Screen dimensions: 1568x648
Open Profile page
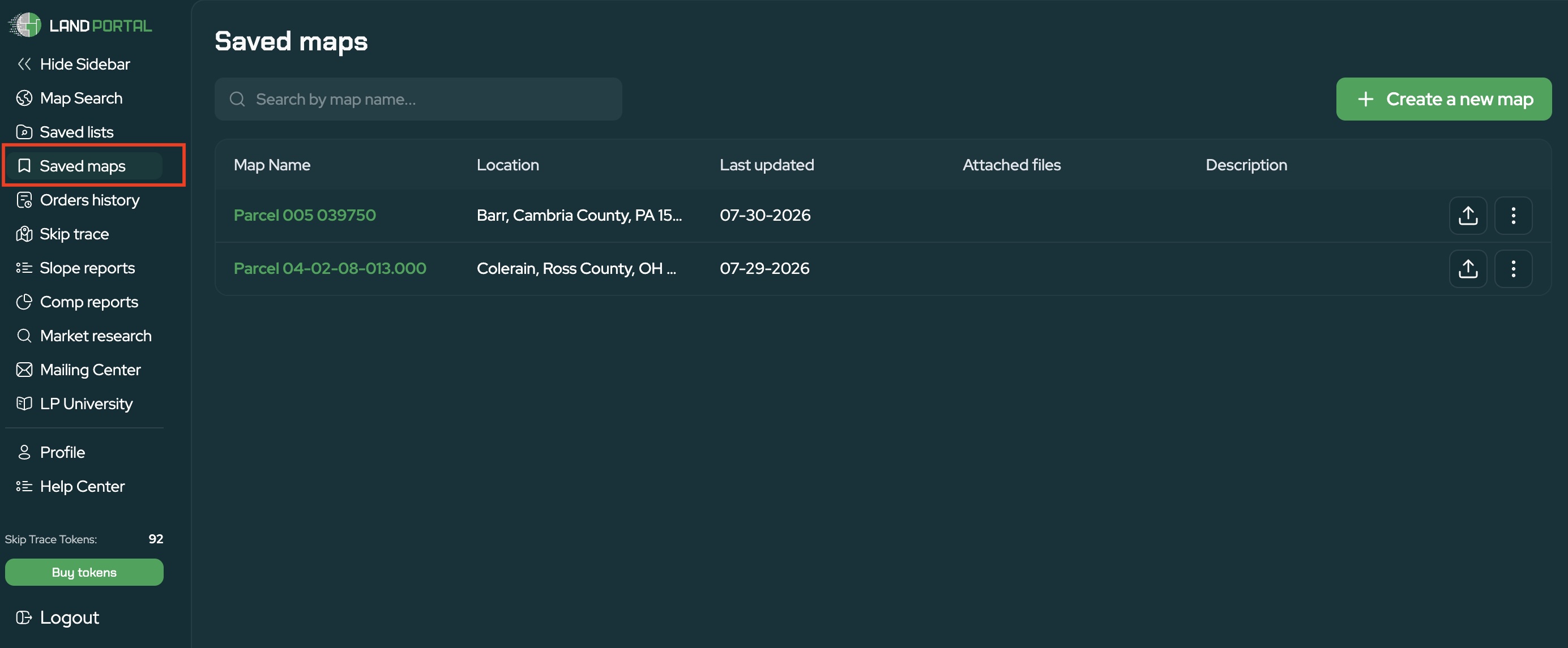tap(62, 452)
